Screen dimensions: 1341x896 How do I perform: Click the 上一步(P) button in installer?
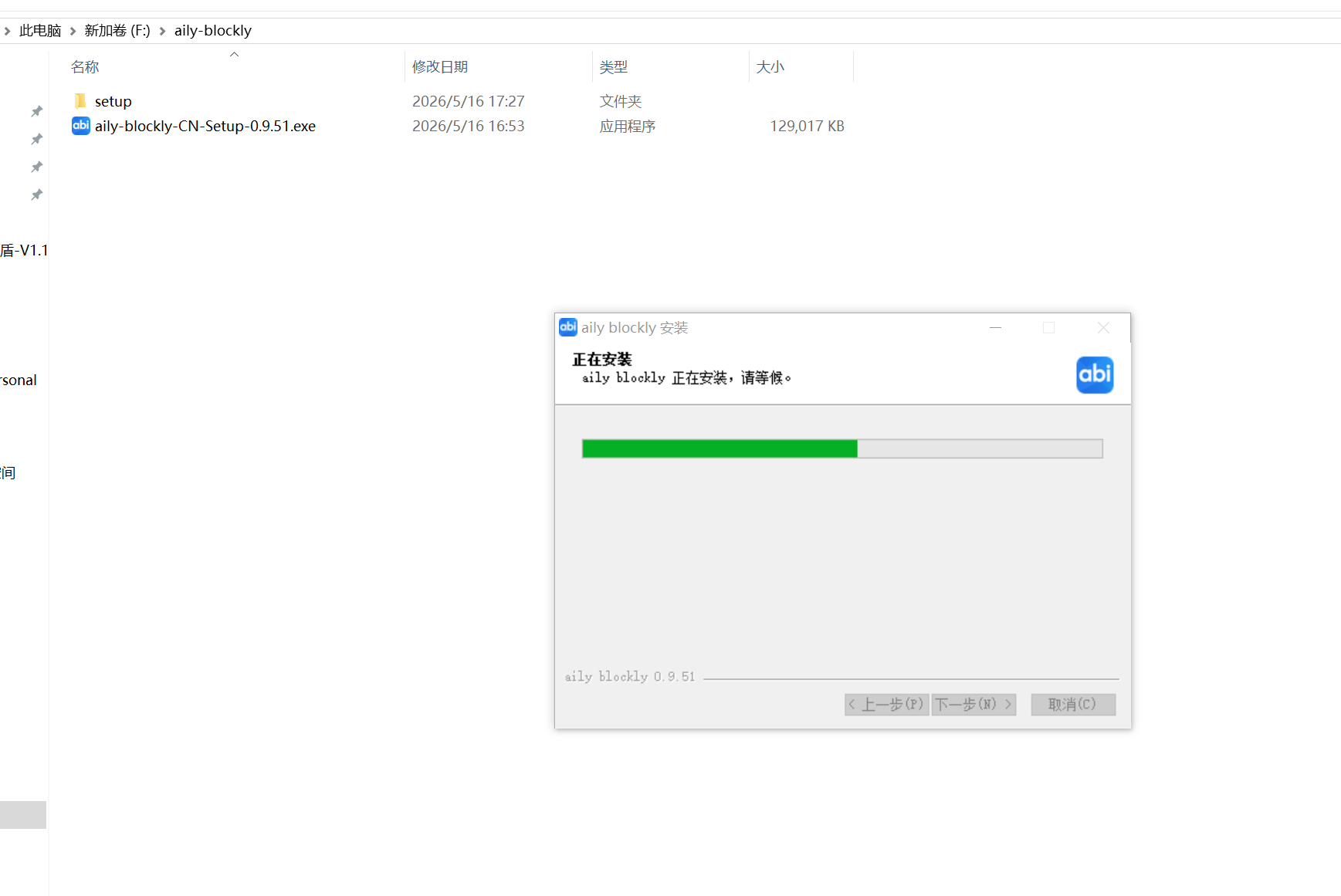(886, 705)
